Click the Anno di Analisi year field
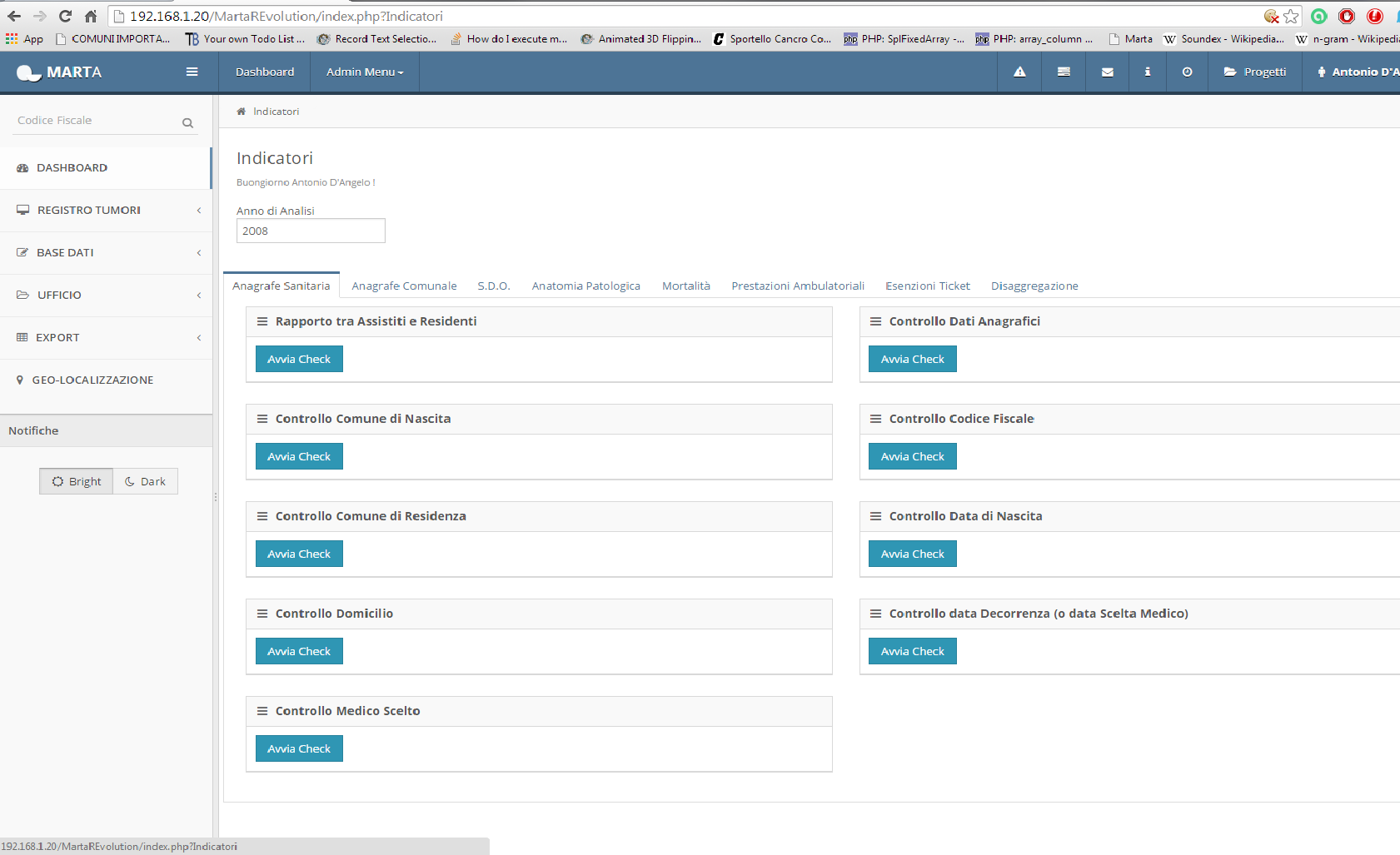Image resolution: width=1400 pixels, height=855 pixels. [x=310, y=231]
